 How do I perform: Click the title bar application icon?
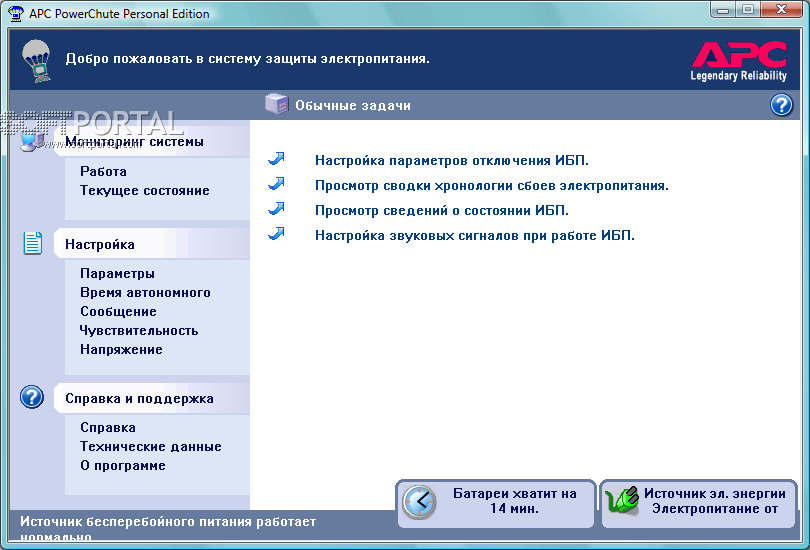point(15,13)
